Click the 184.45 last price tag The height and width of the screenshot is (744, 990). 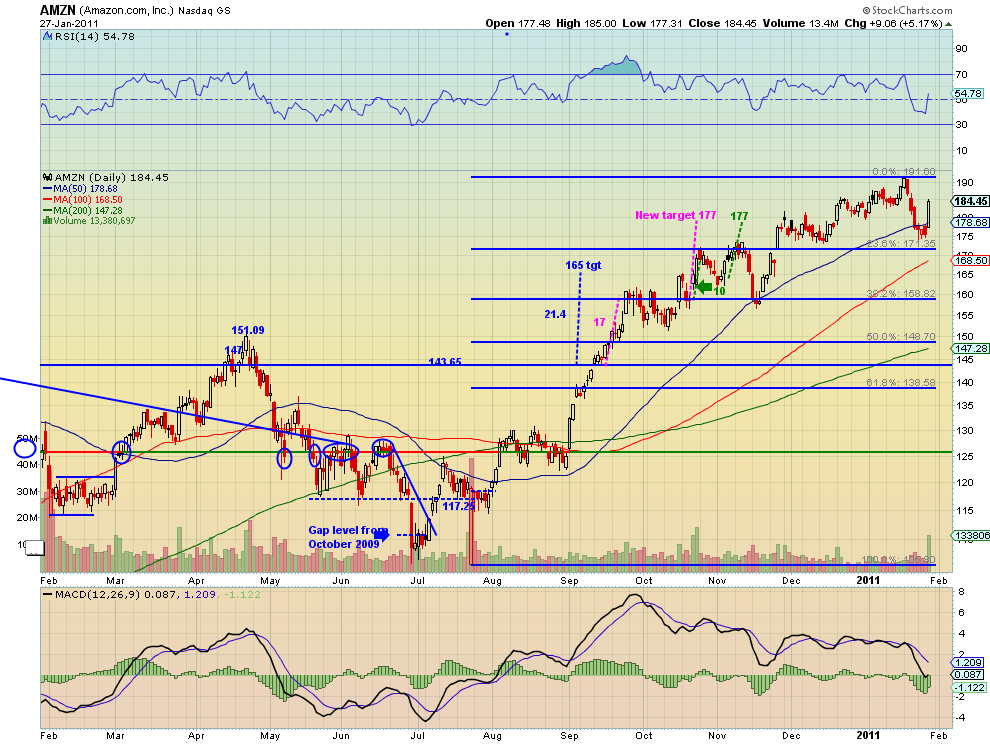970,201
